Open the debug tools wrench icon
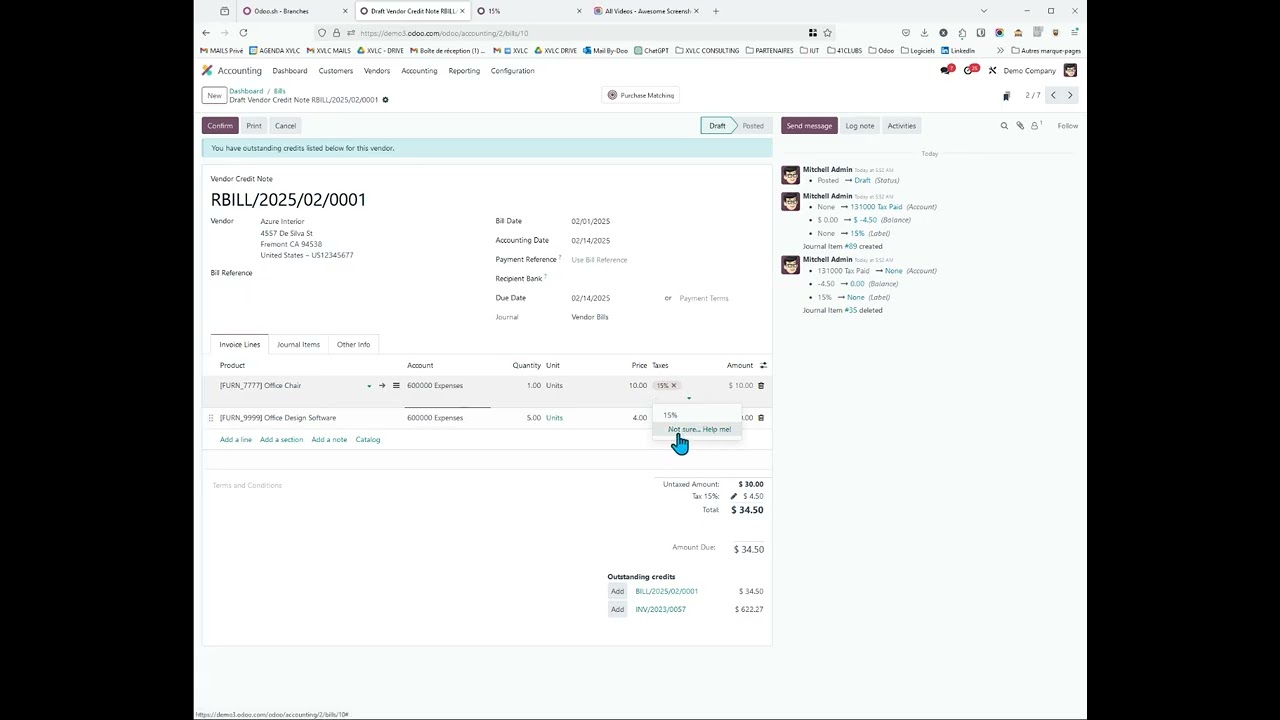This screenshot has width=1280, height=720. tap(992, 71)
